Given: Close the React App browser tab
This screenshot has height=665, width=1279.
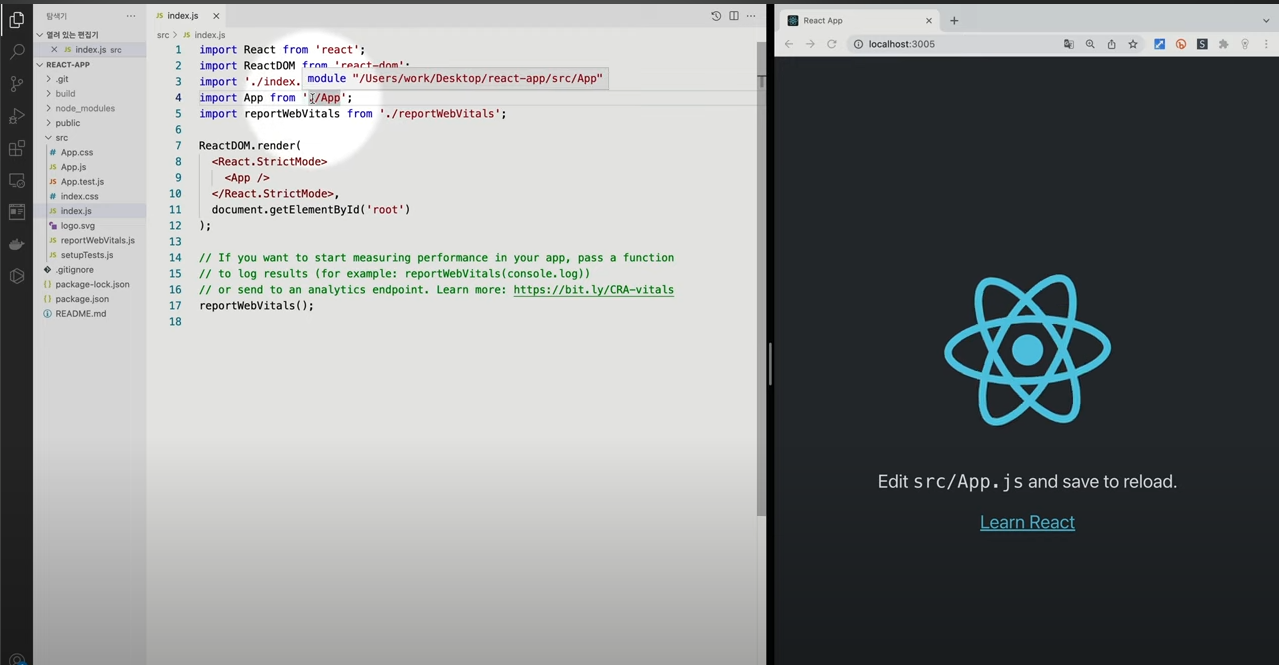Looking at the screenshot, I should point(928,20).
